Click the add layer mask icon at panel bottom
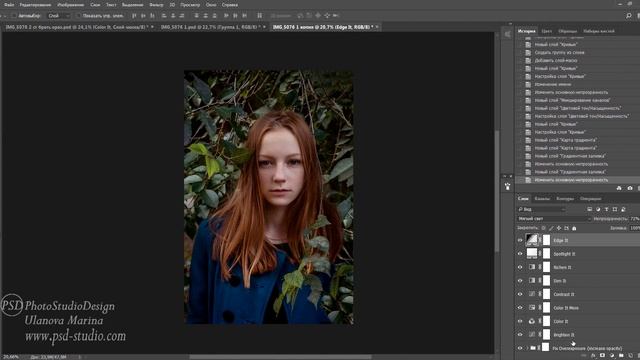Viewport: 640px width, 360px height. (x=602, y=356)
